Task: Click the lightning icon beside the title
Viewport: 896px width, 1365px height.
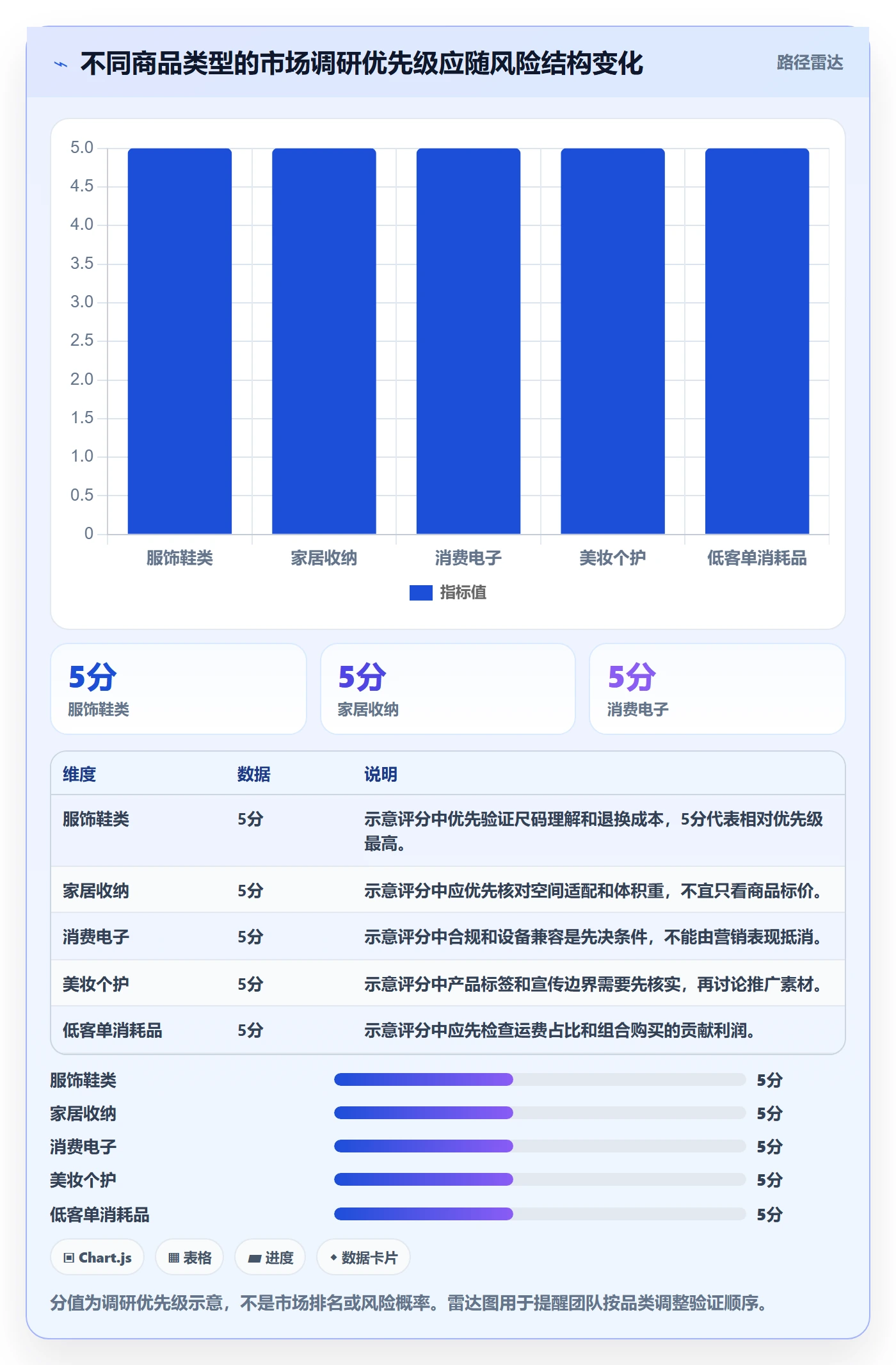Action: (x=61, y=64)
